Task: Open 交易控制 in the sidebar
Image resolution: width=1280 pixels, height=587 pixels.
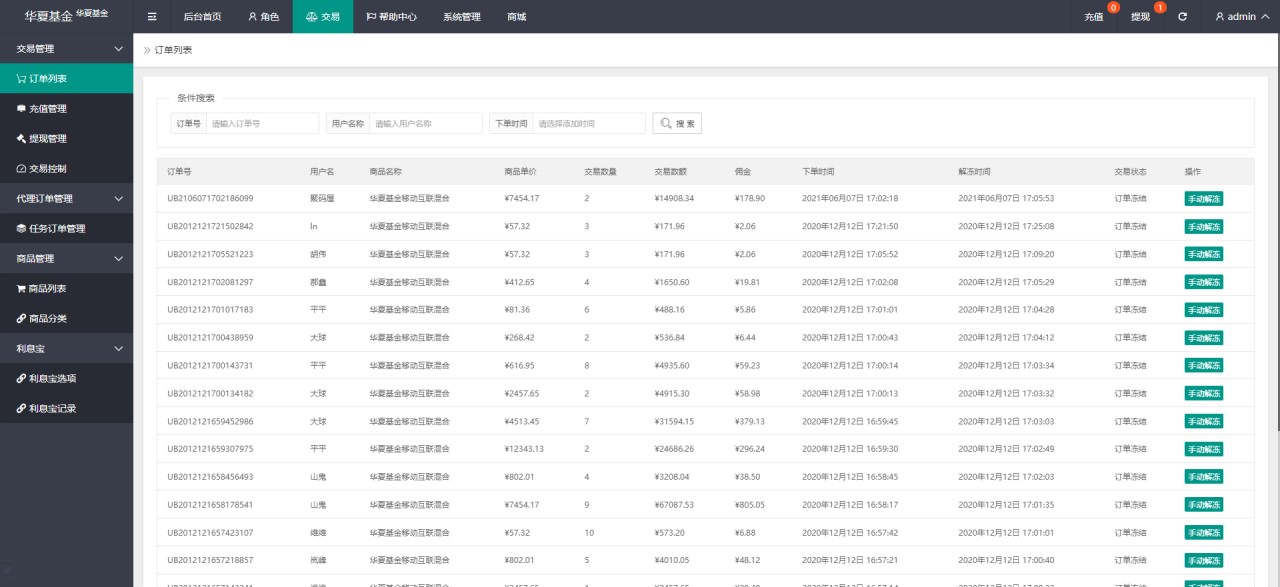Action: (x=66, y=168)
